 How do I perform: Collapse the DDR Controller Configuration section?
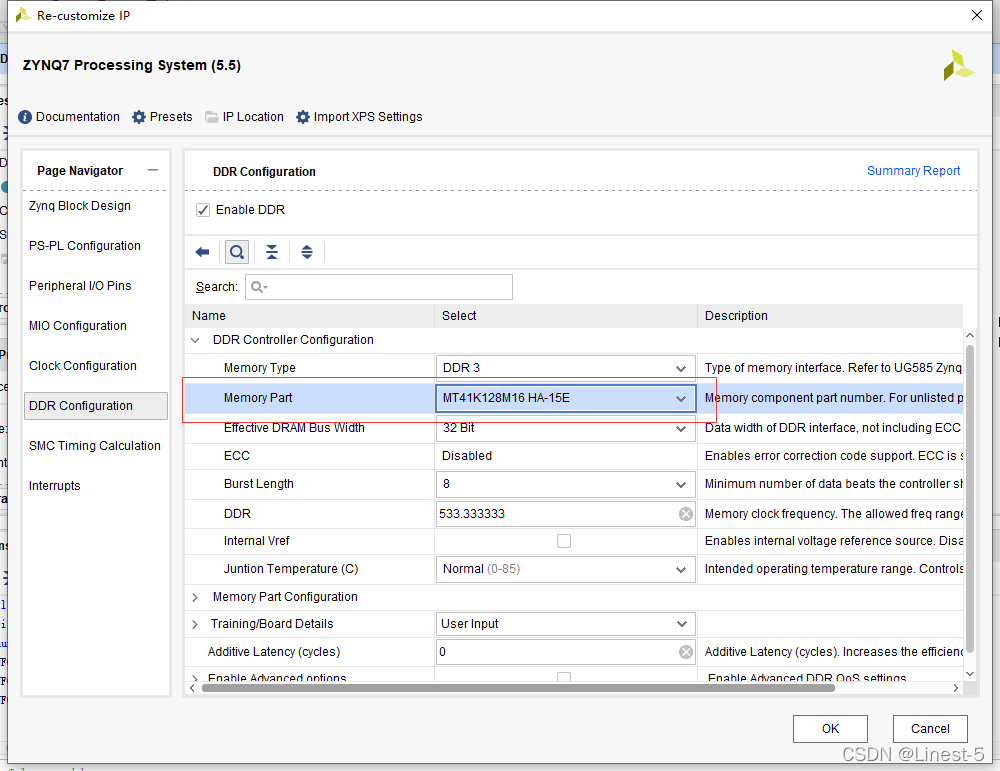195,340
